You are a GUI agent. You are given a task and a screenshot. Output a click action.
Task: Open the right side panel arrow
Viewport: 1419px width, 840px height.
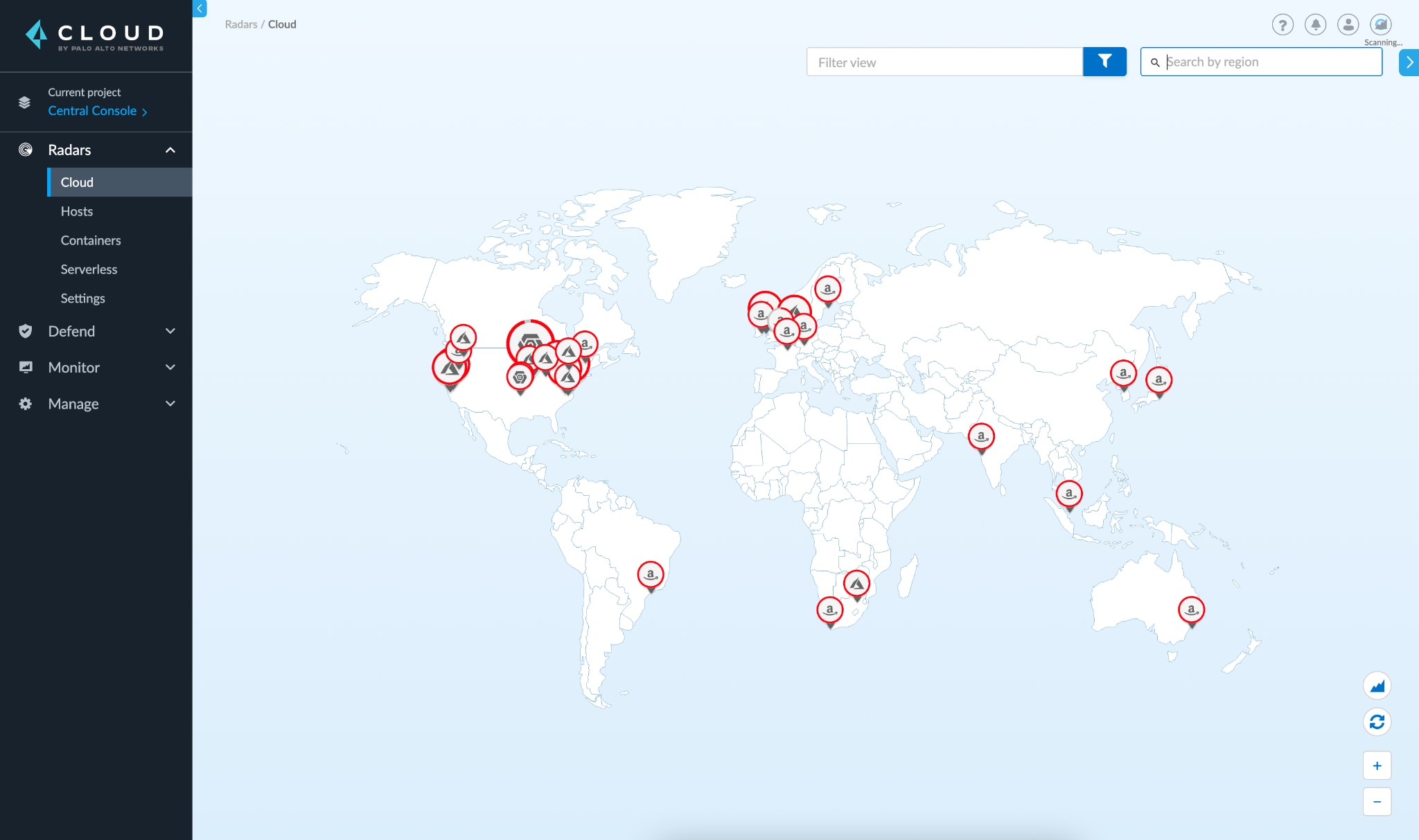tap(1409, 62)
